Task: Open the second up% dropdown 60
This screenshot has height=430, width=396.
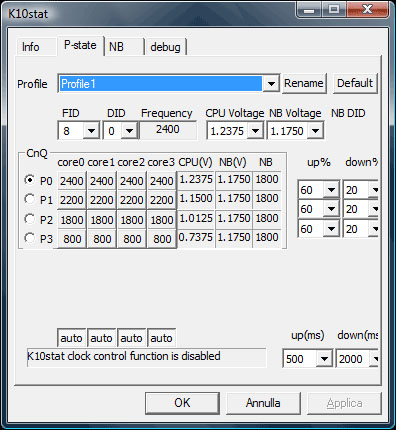Action: (331, 209)
